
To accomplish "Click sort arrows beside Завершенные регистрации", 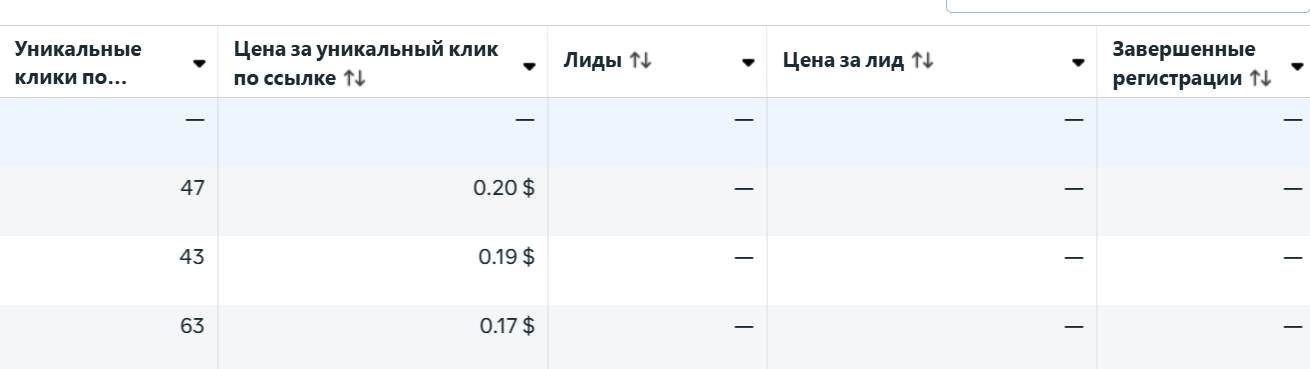I will click(1261, 79).
